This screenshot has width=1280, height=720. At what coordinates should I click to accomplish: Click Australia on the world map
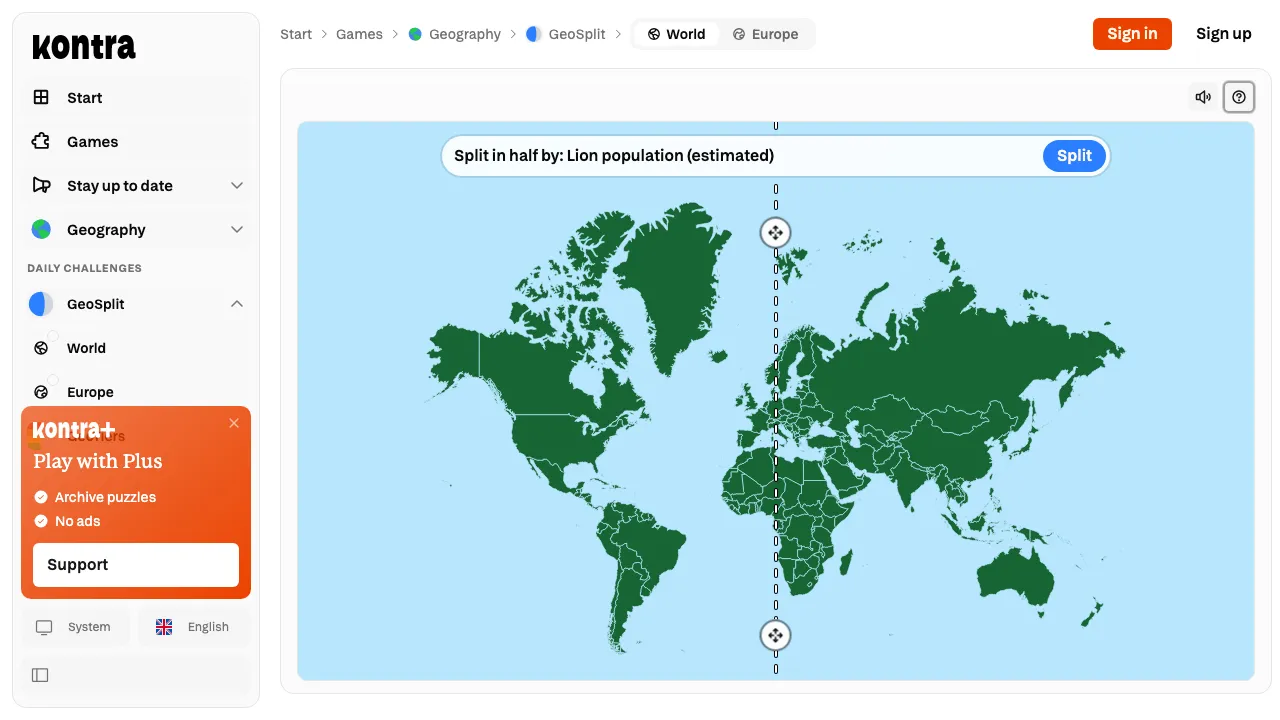pos(1014,582)
